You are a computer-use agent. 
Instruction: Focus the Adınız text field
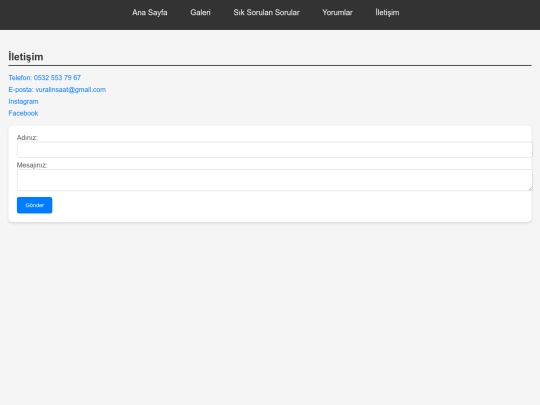click(274, 150)
